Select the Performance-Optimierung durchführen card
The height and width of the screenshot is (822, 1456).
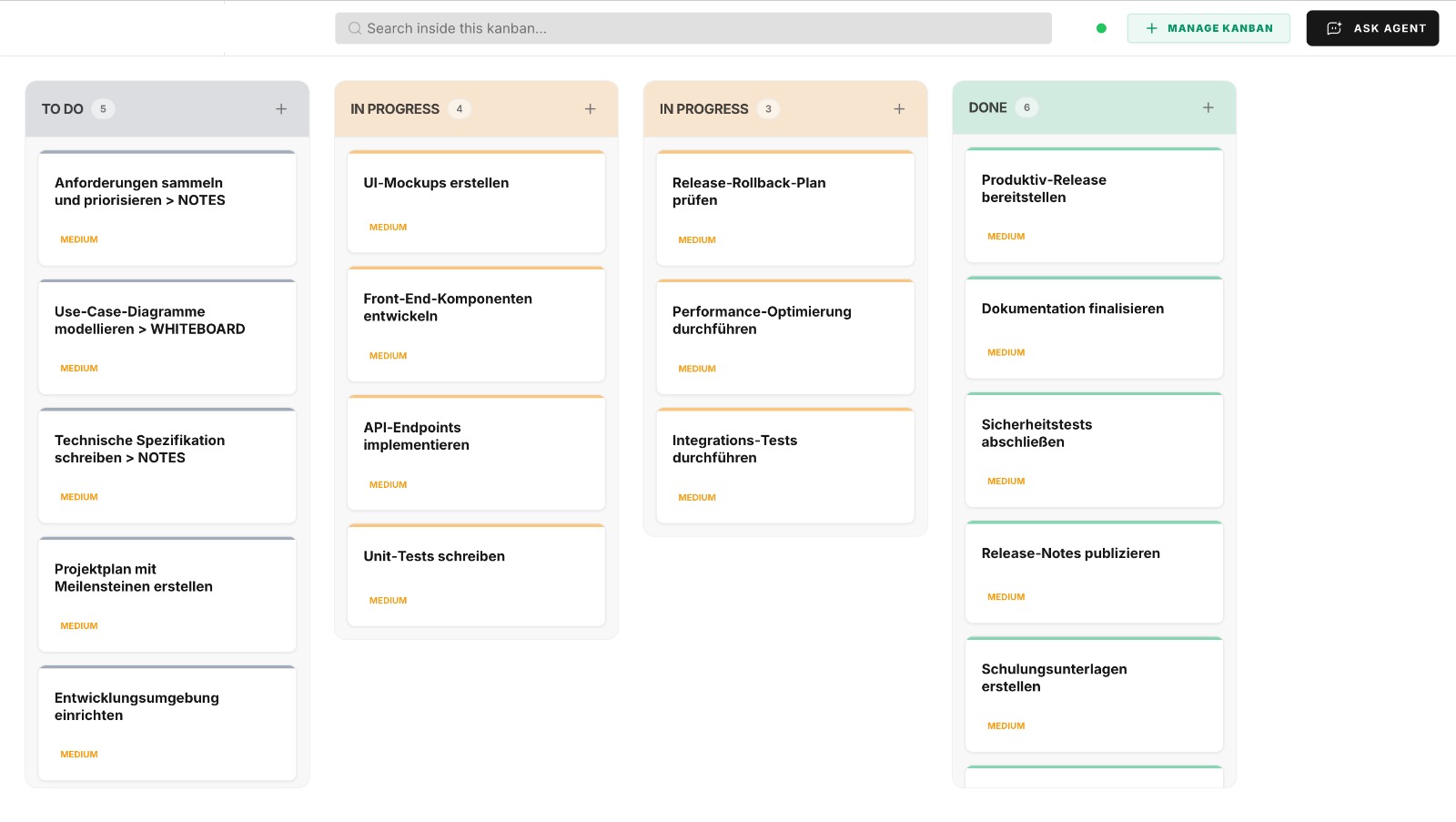(x=785, y=337)
